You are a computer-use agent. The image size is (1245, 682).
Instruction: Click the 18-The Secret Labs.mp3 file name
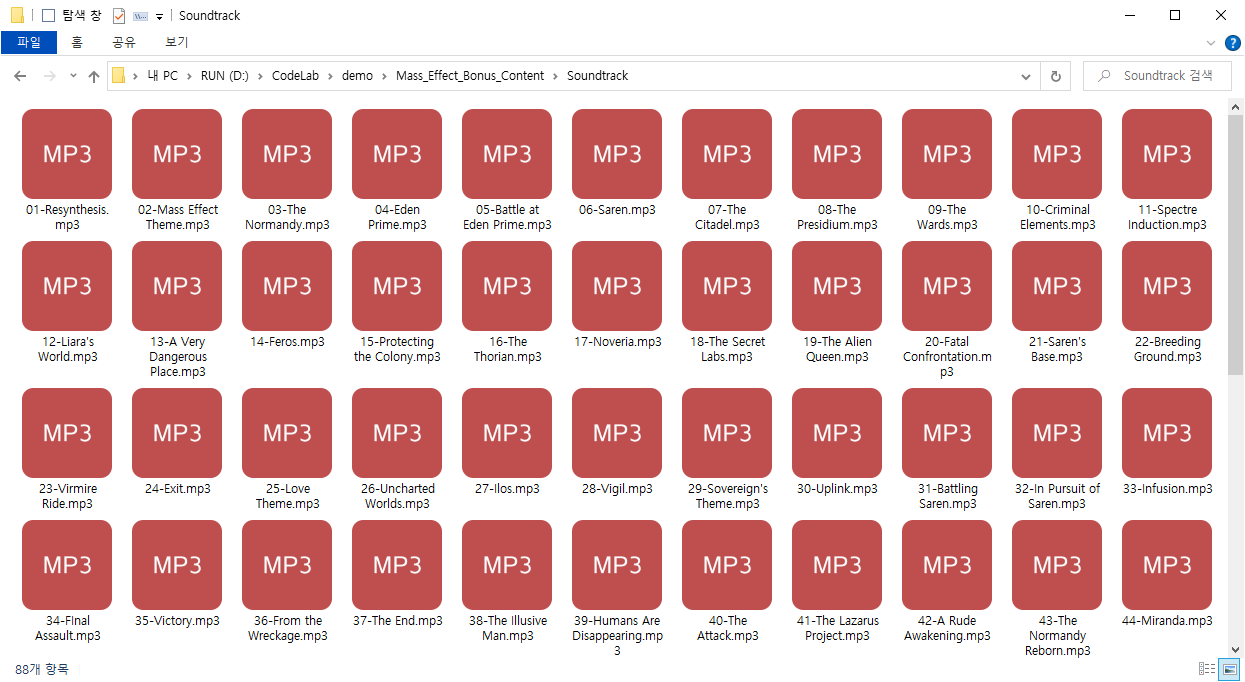(x=727, y=349)
